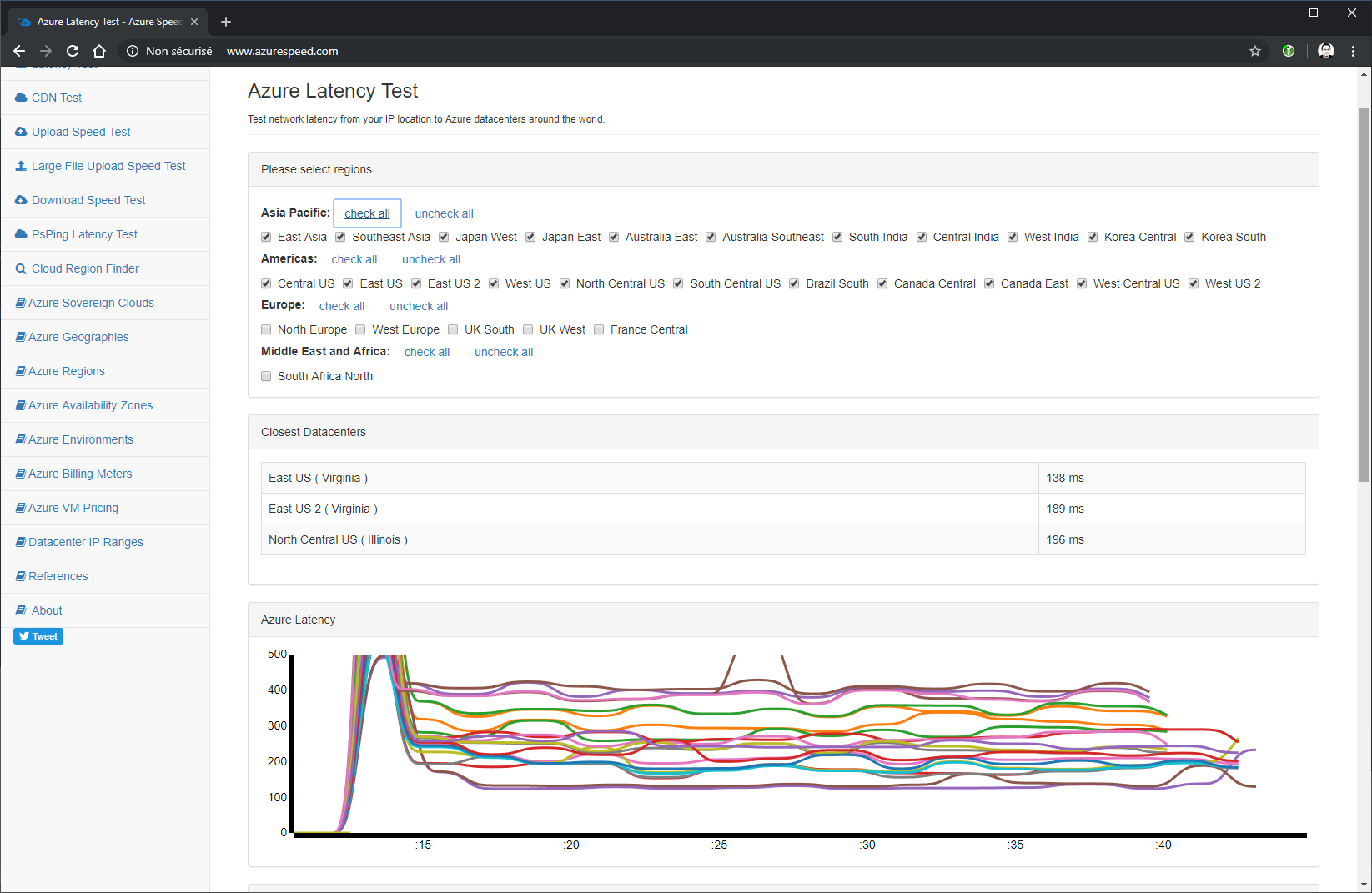Open About sidebar link
This screenshot has height=893, width=1372.
pos(47,610)
